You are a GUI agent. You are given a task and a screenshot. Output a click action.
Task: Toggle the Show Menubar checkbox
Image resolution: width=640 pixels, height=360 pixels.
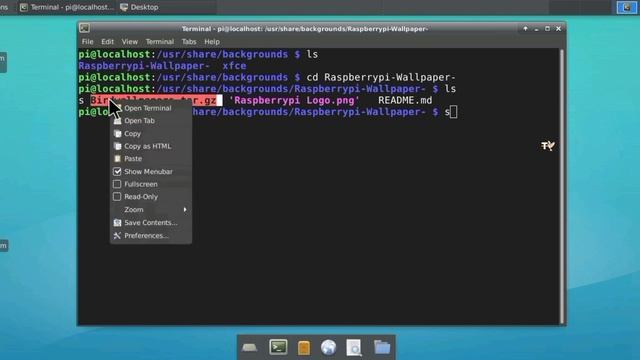[x=117, y=171]
